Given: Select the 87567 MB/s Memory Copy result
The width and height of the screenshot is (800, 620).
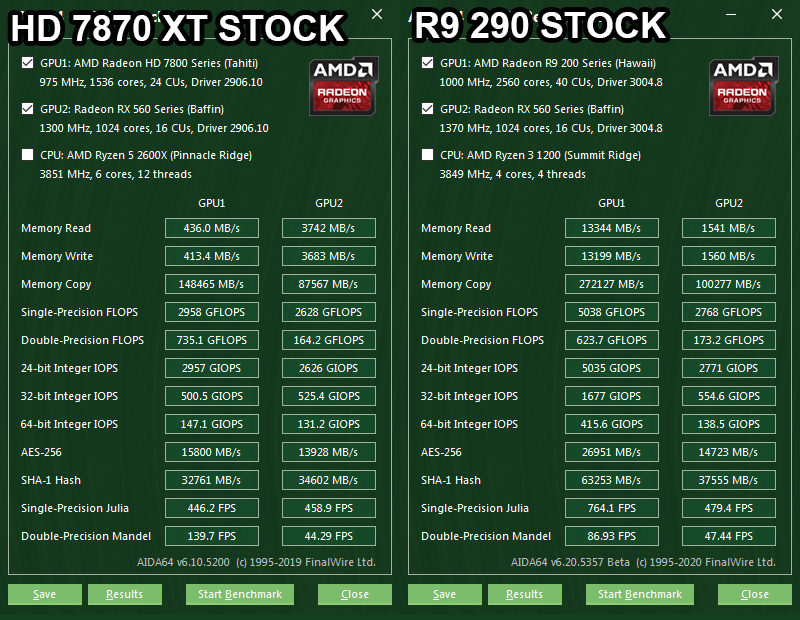Looking at the screenshot, I should [x=329, y=284].
